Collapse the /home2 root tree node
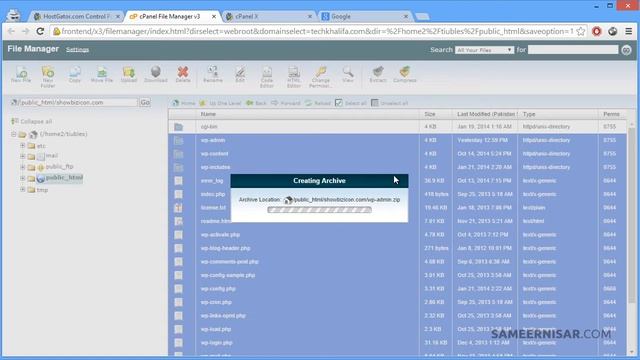 click(x=13, y=134)
